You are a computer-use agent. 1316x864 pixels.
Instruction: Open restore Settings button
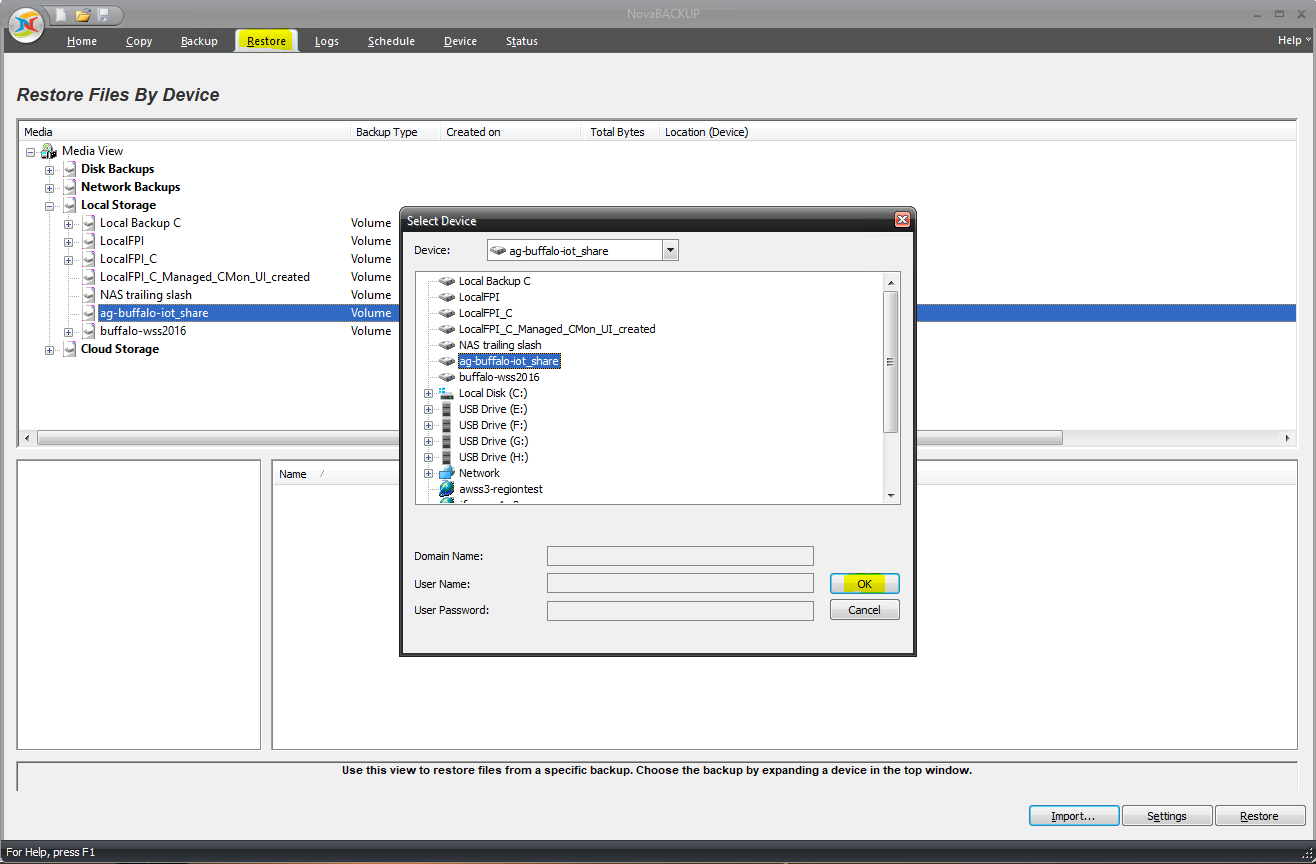coord(1167,816)
